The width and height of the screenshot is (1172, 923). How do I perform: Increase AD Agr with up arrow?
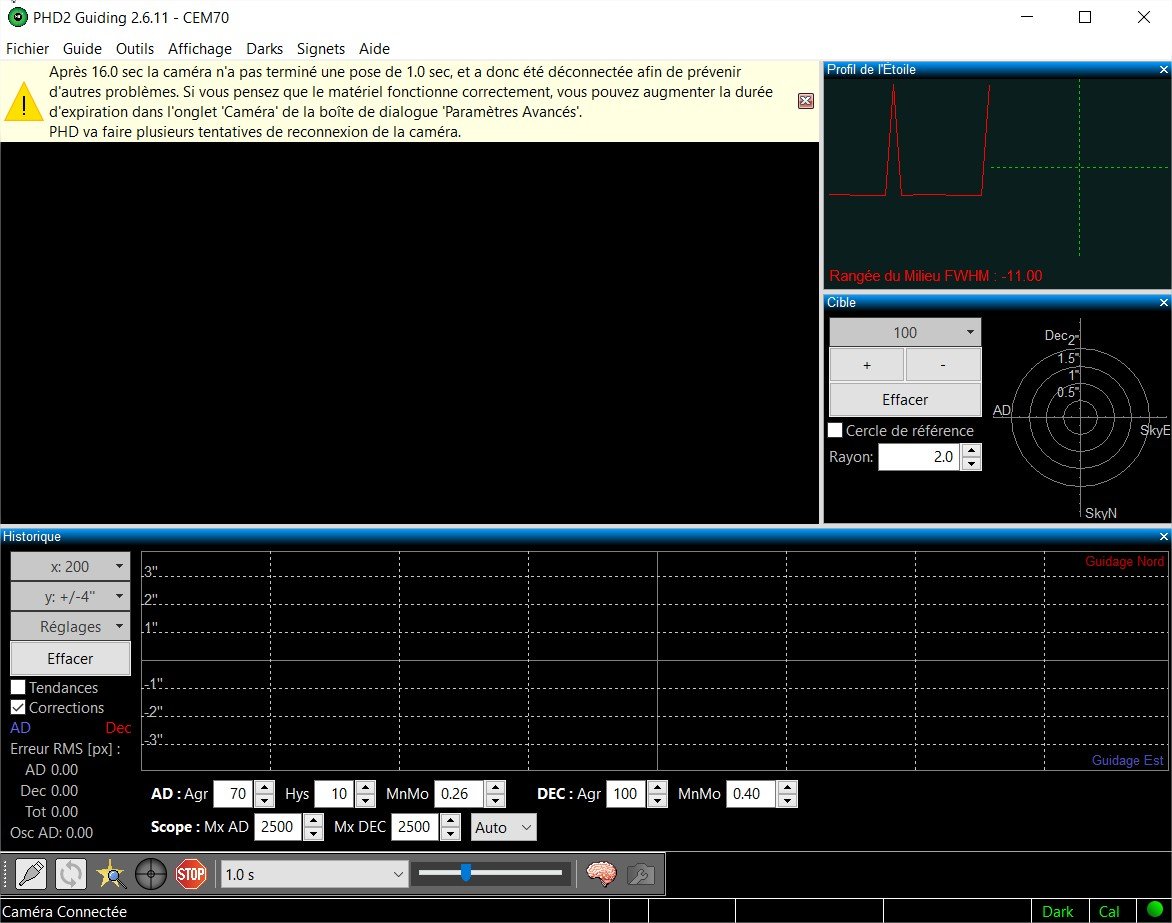[264, 787]
